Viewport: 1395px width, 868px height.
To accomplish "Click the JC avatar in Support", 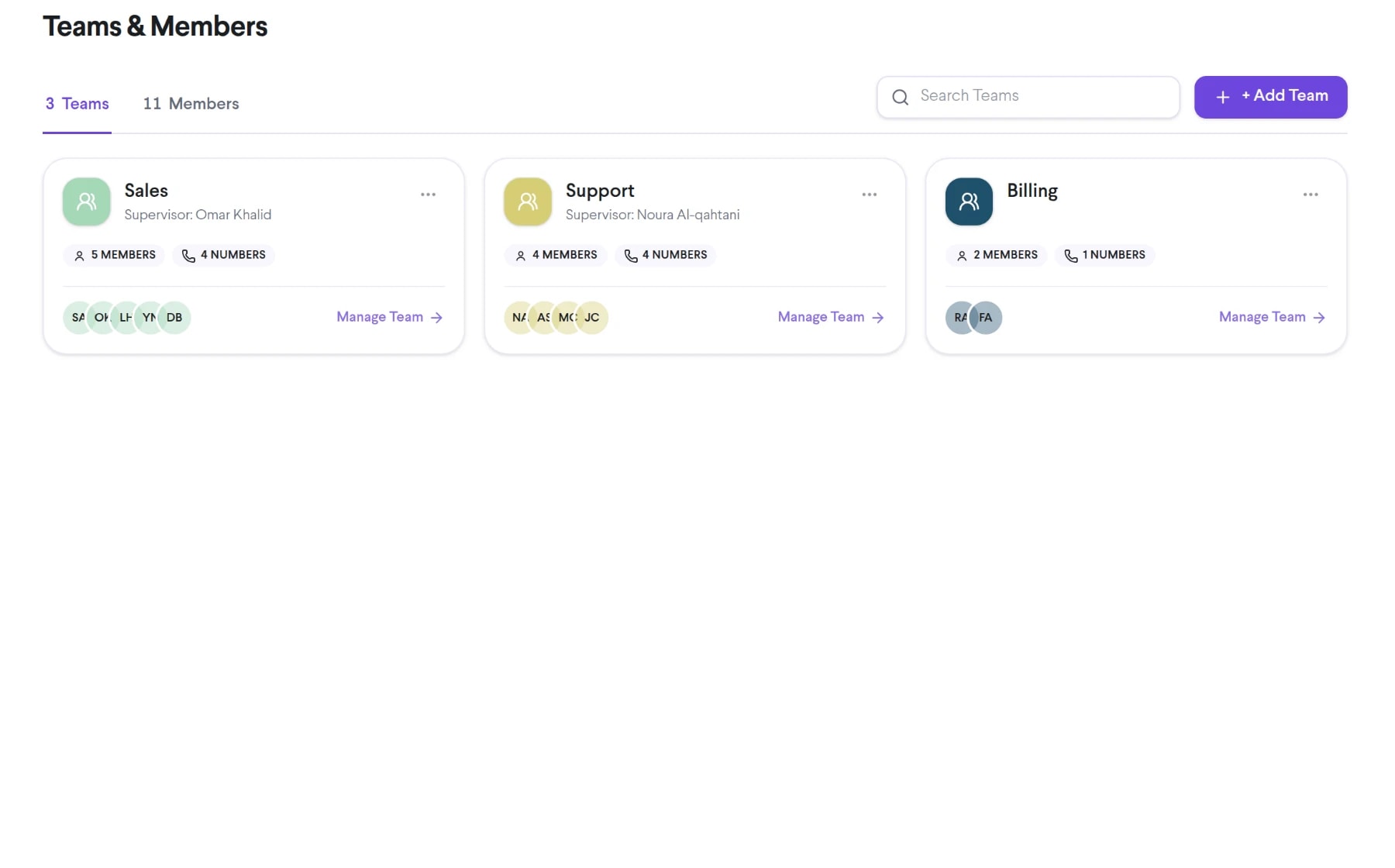I will (592, 318).
